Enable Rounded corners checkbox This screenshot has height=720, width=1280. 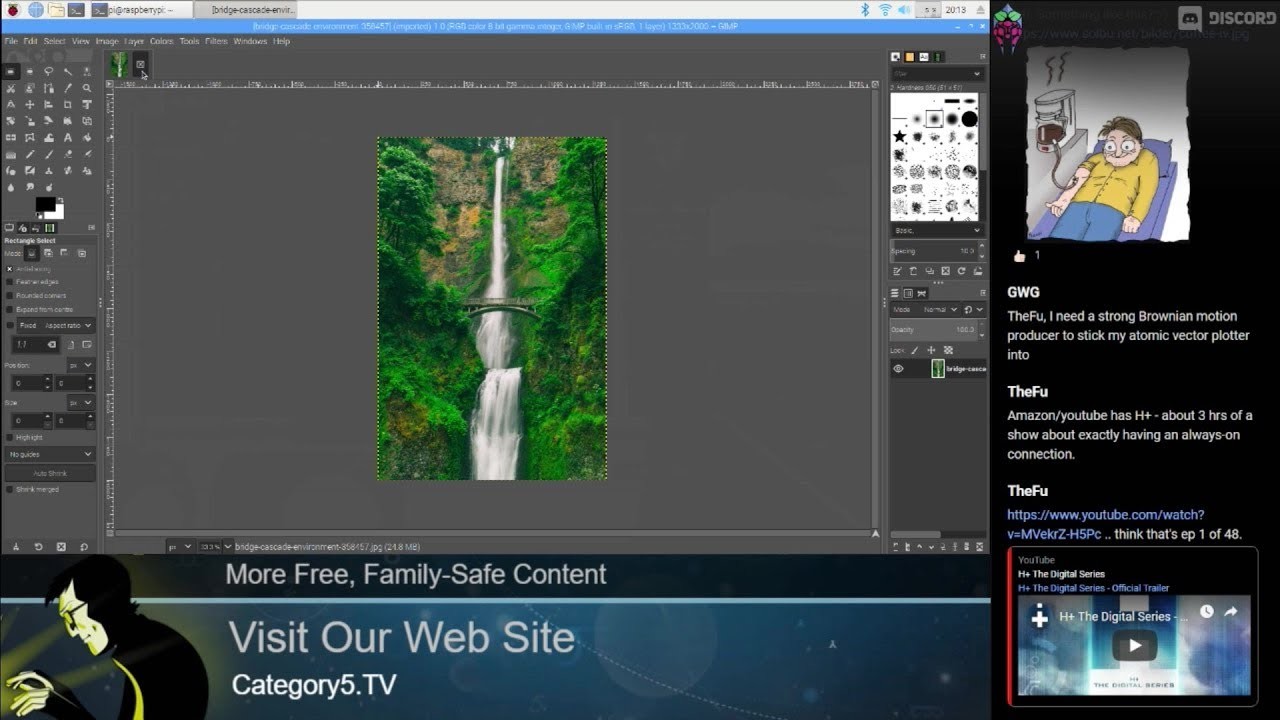(x=10, y=296)
